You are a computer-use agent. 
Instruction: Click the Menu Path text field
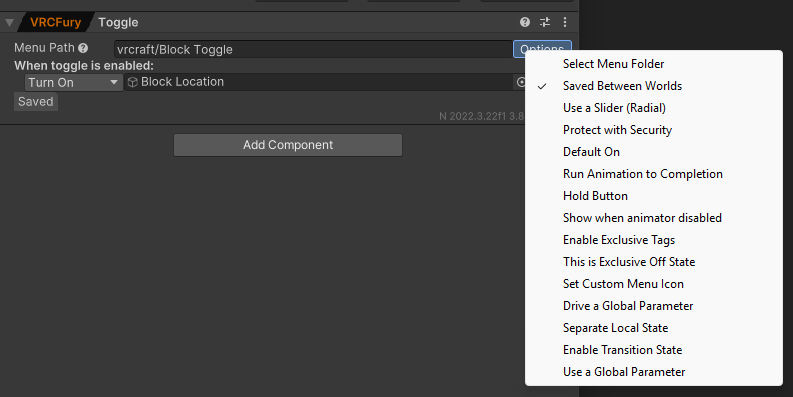[313, 50]
